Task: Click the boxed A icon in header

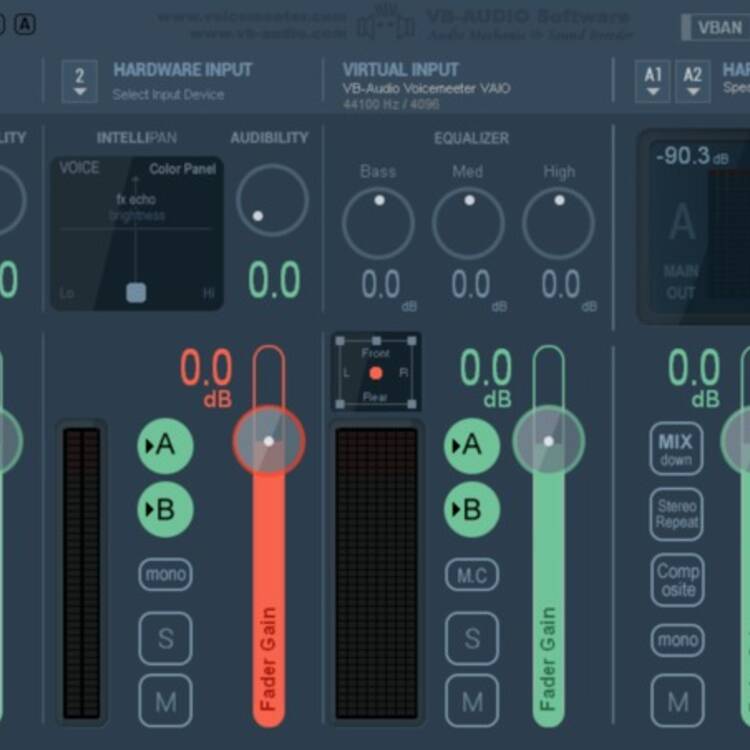Action: [25, 24]
